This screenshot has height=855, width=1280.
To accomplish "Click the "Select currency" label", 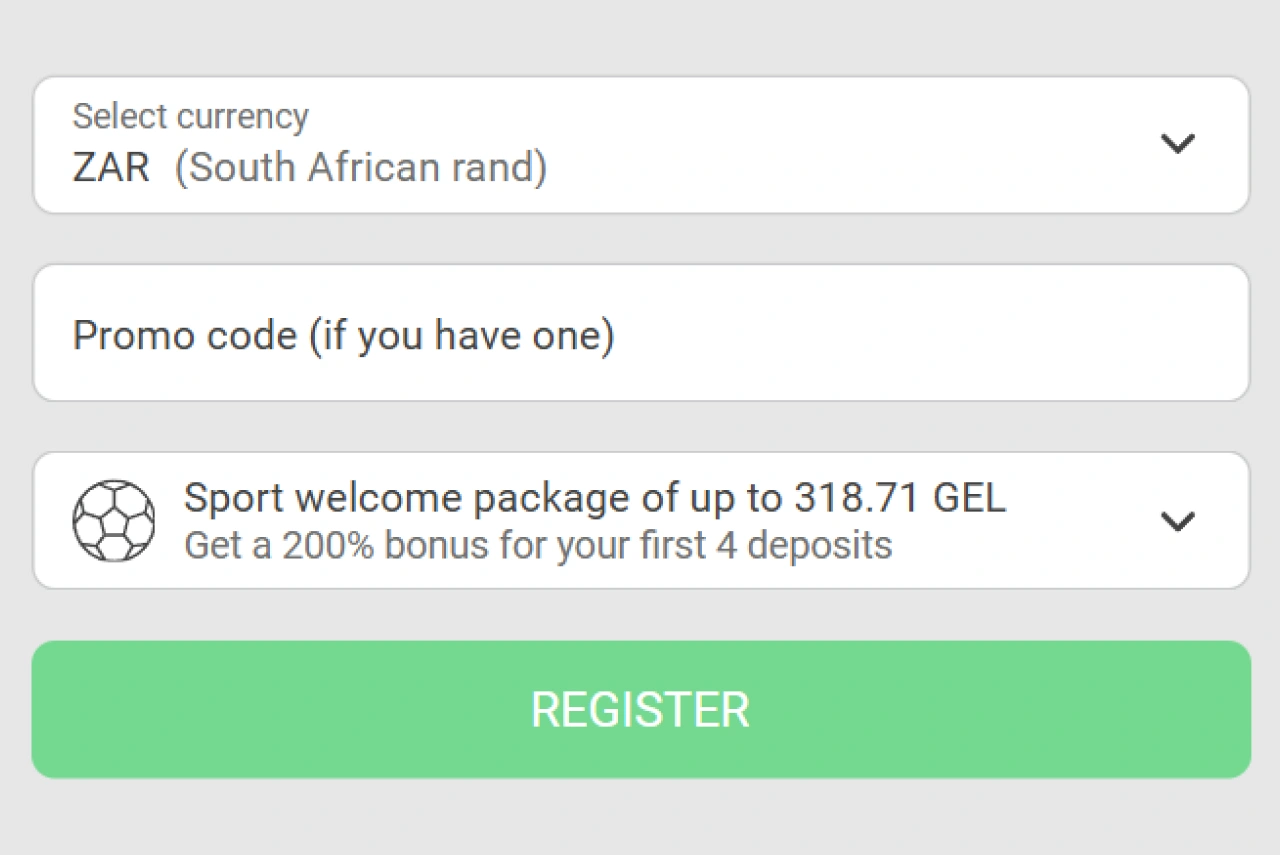I will (190, 117).
